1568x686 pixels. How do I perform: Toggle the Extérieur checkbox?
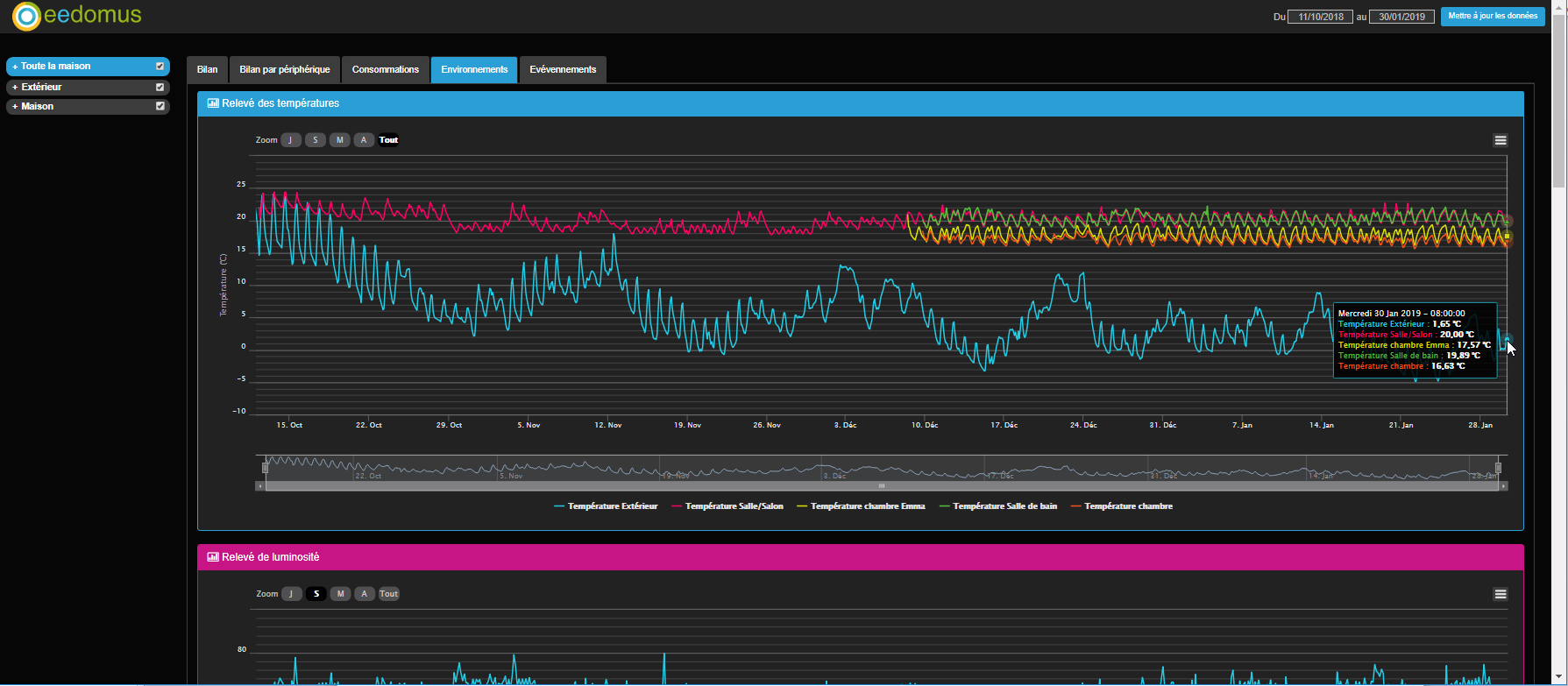(x=160, y=88)
